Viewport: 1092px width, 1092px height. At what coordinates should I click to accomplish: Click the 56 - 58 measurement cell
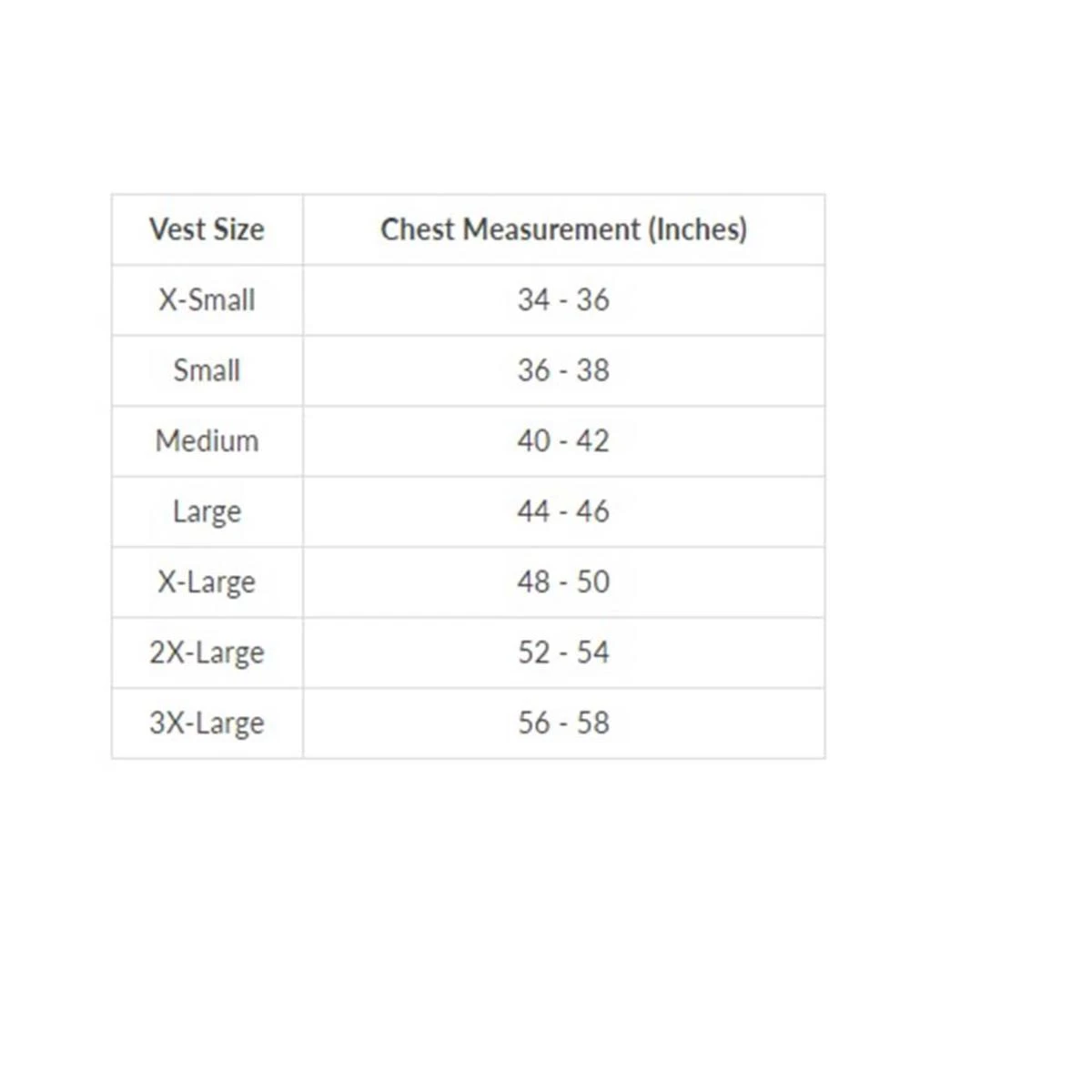[x=563, y=723]
